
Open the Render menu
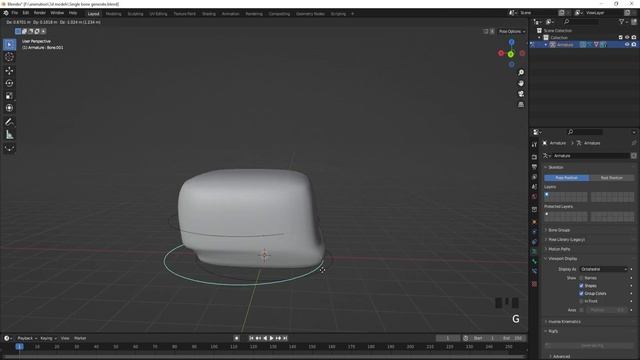tap(40, 13)
